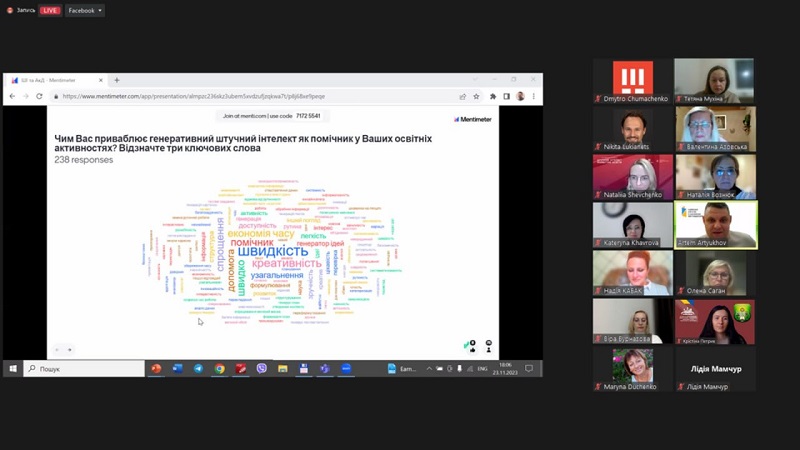Select Artem Artyukhov's video thumbnail
800x450 pixels.
715,224
